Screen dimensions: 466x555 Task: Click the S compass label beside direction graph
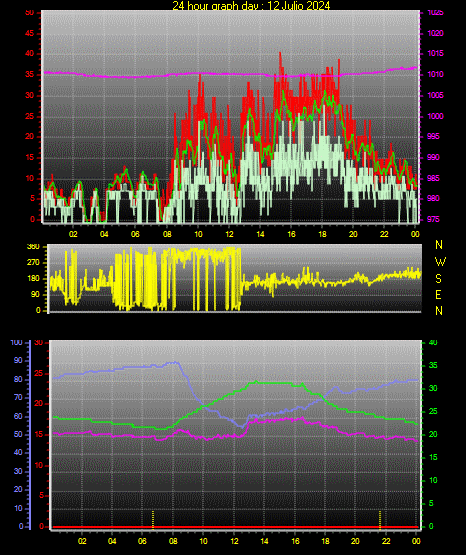coord(438,279)
